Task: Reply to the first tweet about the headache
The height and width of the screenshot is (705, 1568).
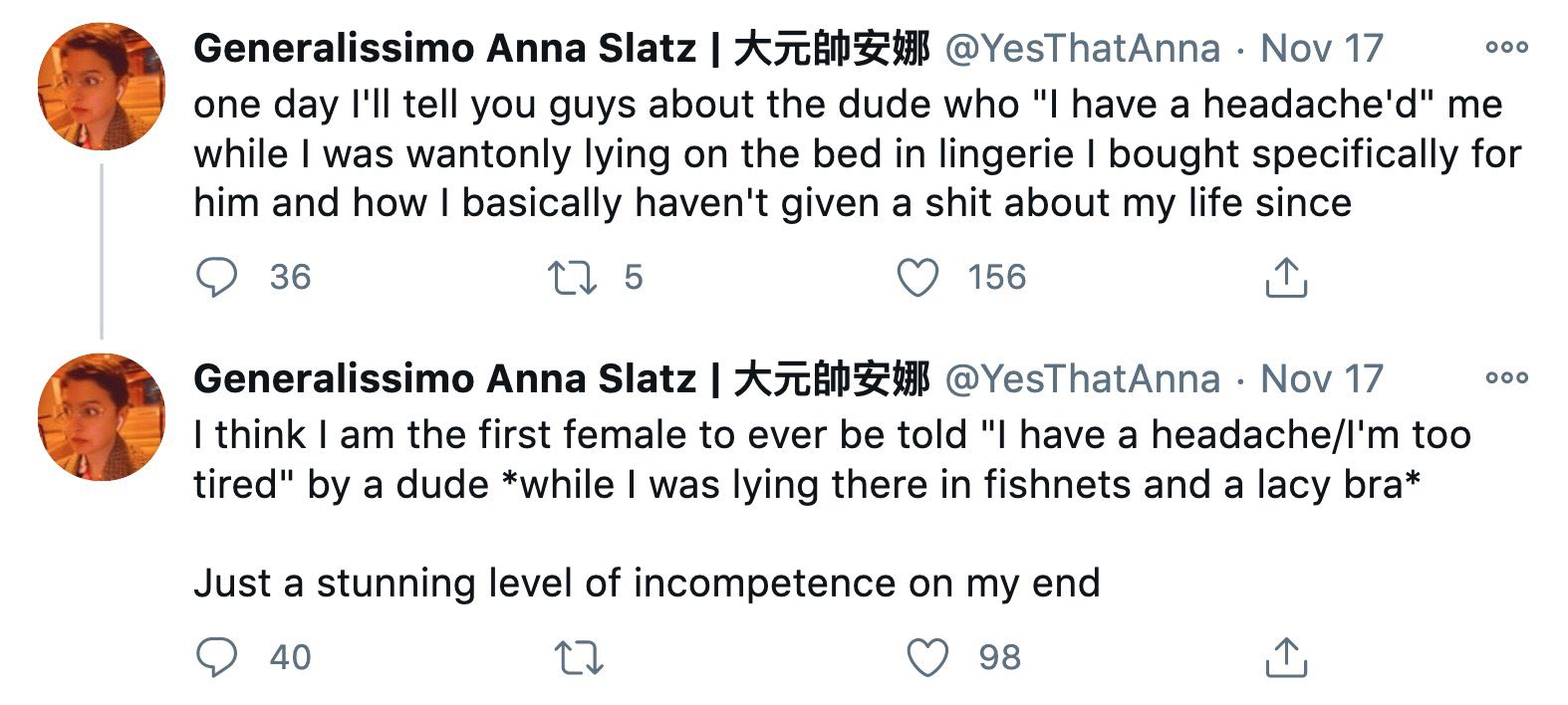Action: [217, 278]
